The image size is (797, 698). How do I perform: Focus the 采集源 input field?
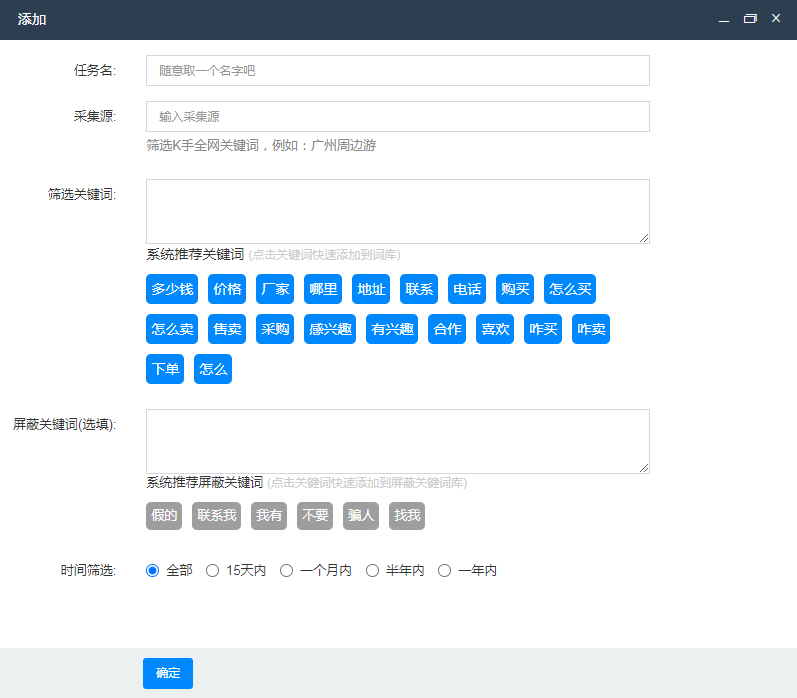pyautogui.click(x=397, y=116)
